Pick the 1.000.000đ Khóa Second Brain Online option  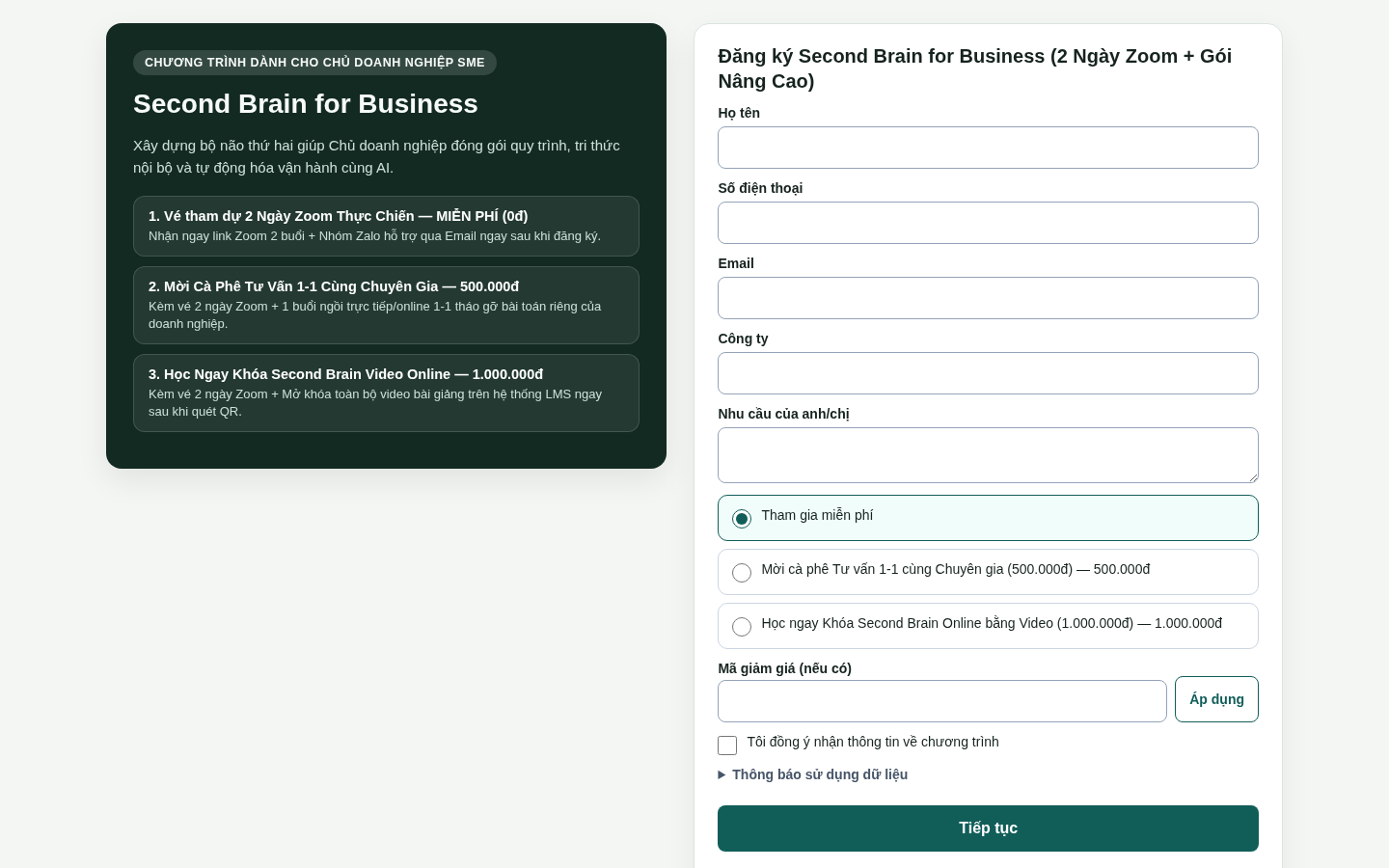(742, 627)
